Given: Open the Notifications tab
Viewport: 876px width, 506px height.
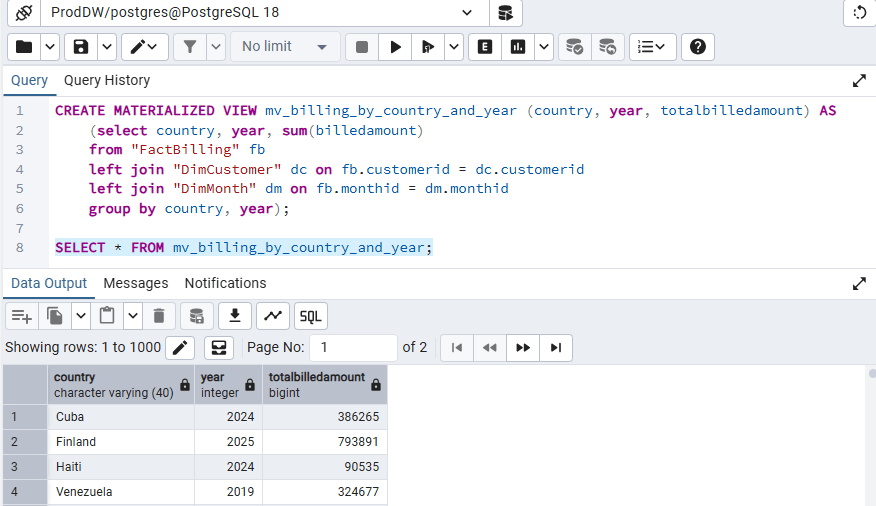Looking at the screenshot, I should (226, 283).
